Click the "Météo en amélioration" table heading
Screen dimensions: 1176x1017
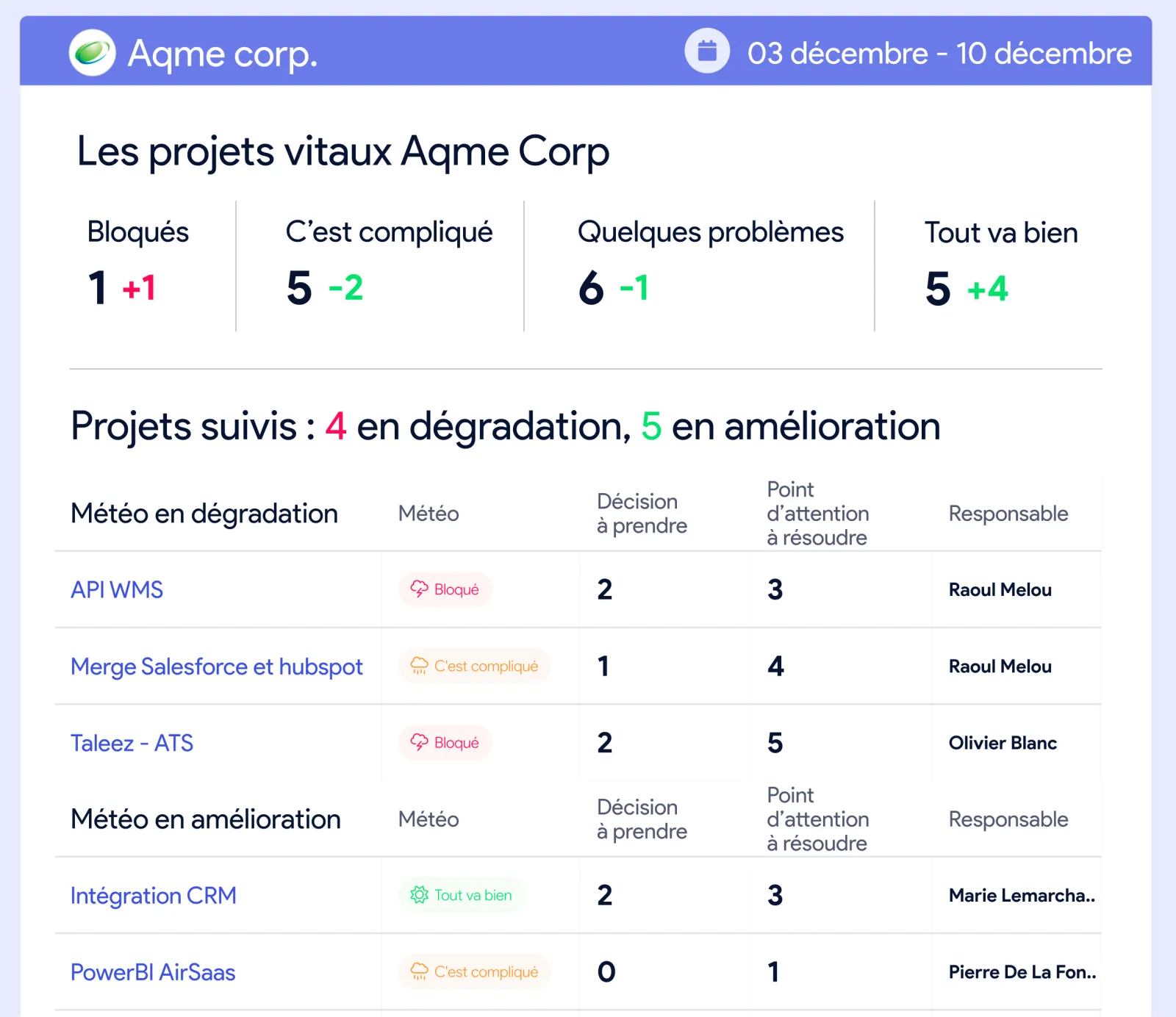pyautogui.click(x=206, y=819)
